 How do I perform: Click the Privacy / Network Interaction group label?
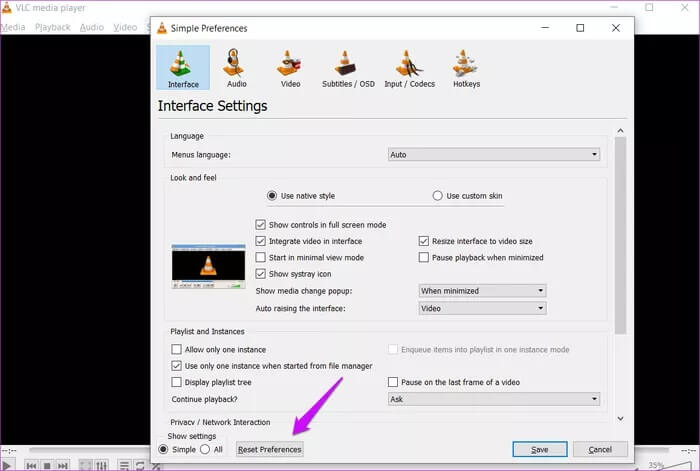tap(220, 422)
